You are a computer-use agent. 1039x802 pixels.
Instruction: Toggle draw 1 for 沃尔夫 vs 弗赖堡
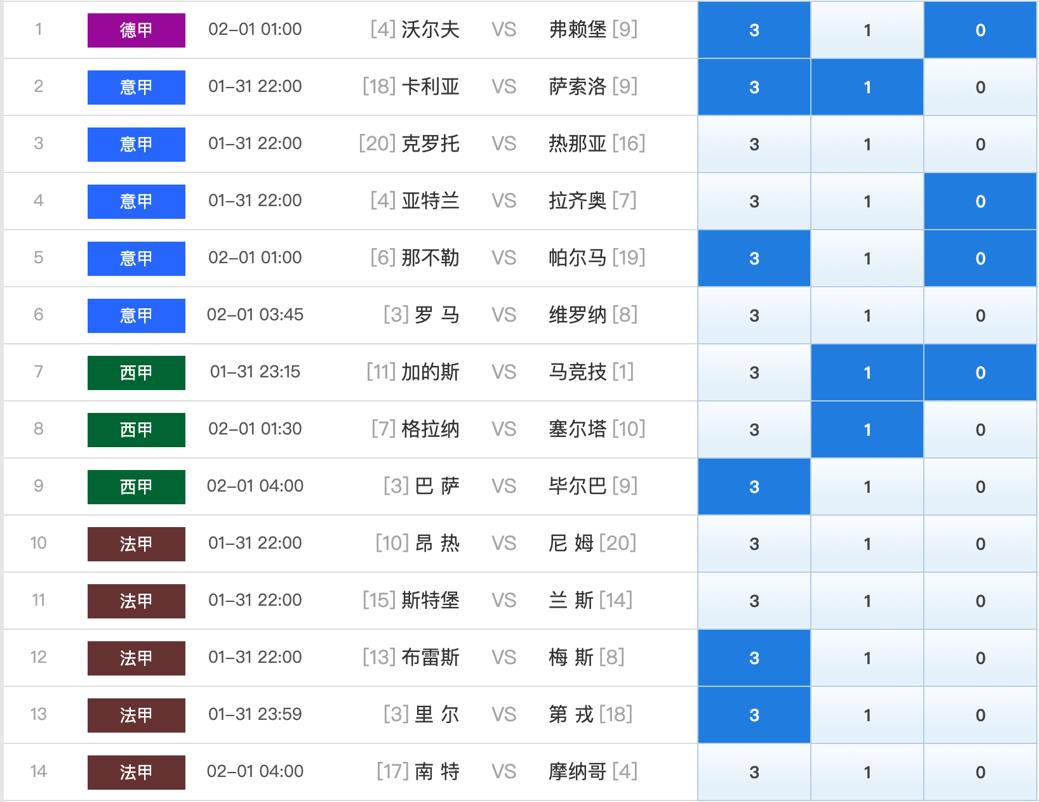(867, 30)
